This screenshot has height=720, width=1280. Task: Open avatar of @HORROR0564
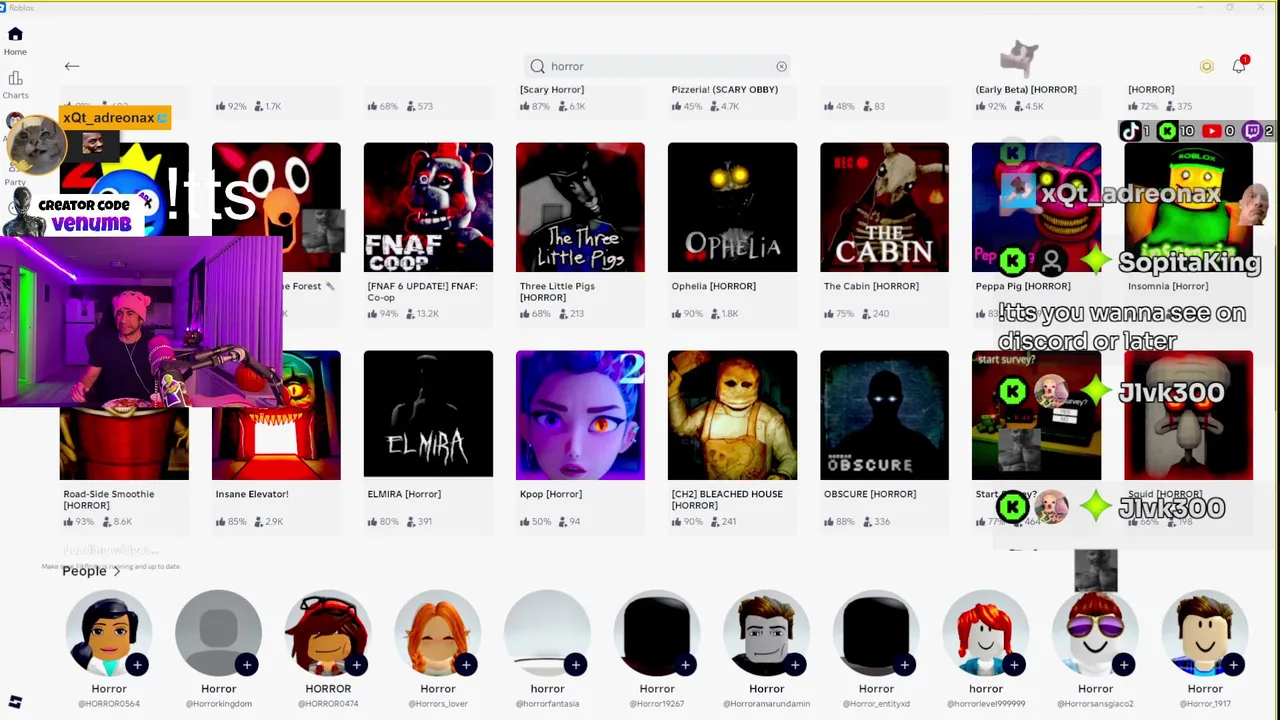click(x=109, y=634)
